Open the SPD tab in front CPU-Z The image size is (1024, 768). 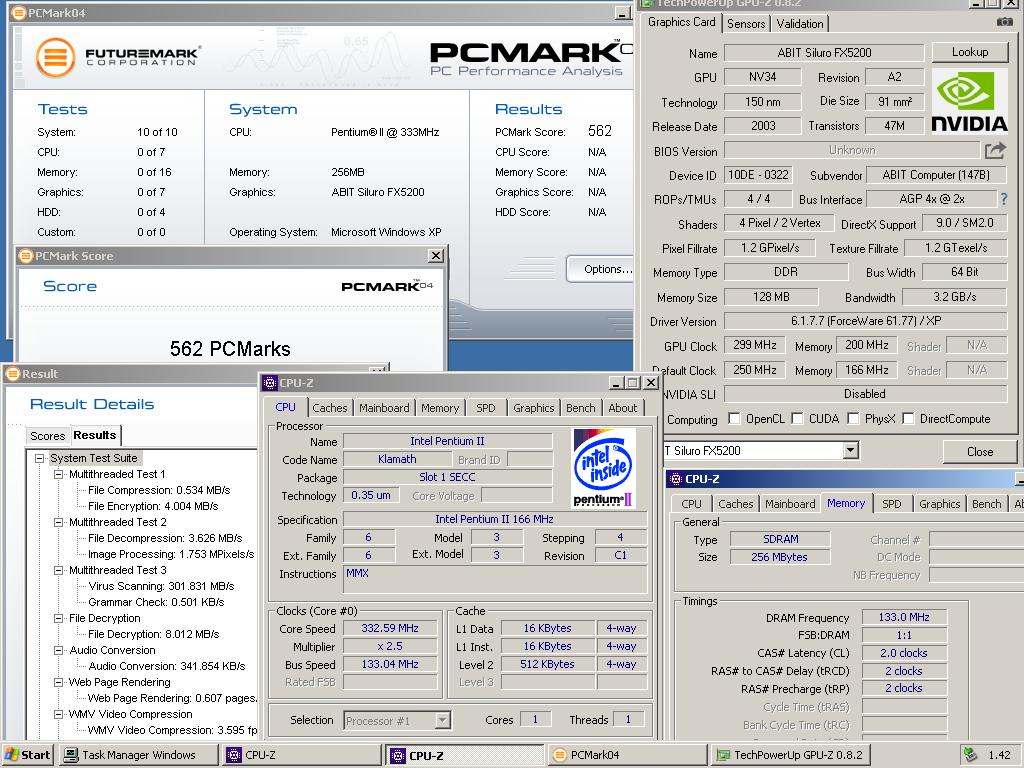point(485,408)
